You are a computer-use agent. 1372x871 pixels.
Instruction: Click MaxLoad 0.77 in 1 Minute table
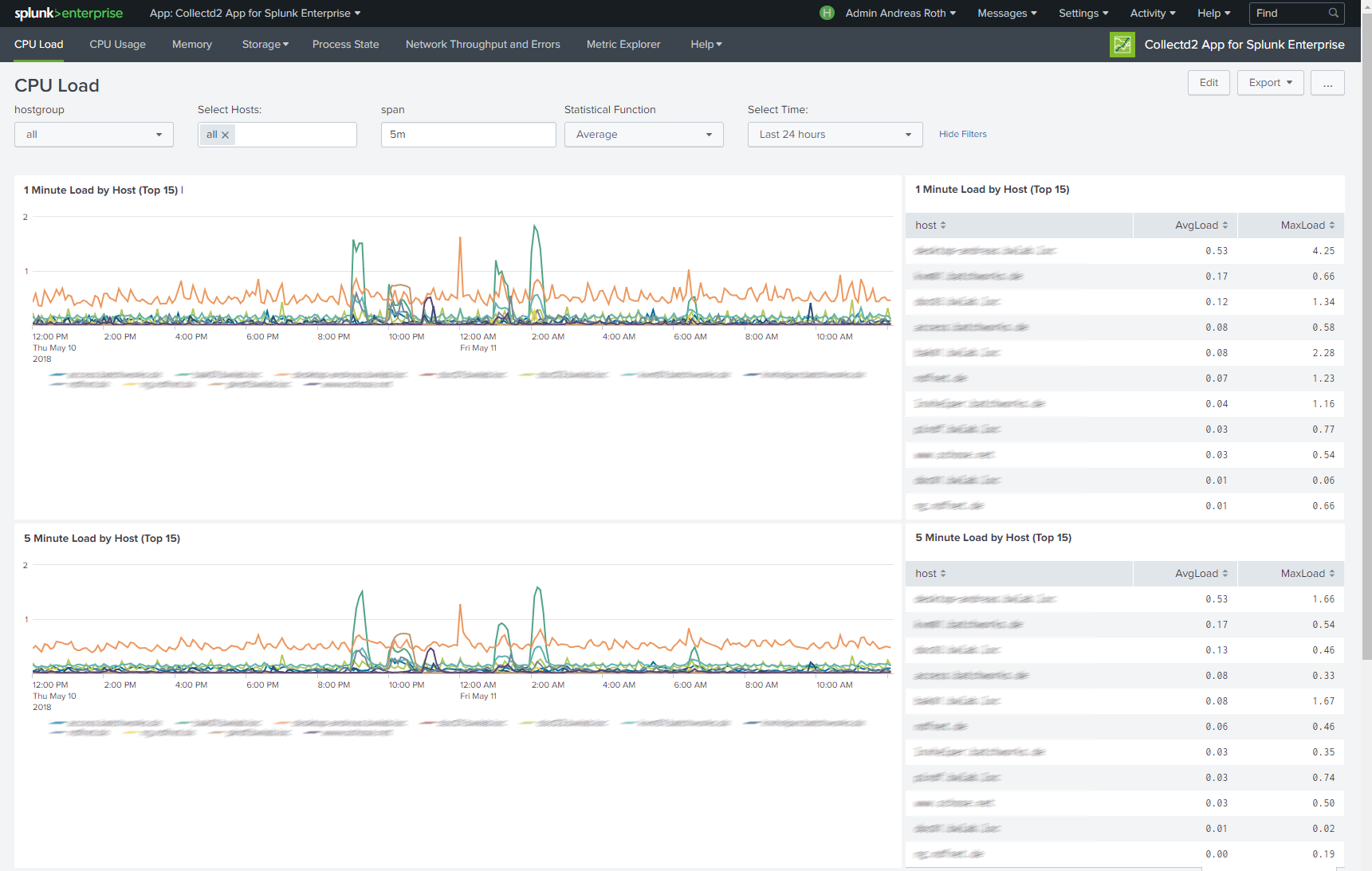point(1323,430)
